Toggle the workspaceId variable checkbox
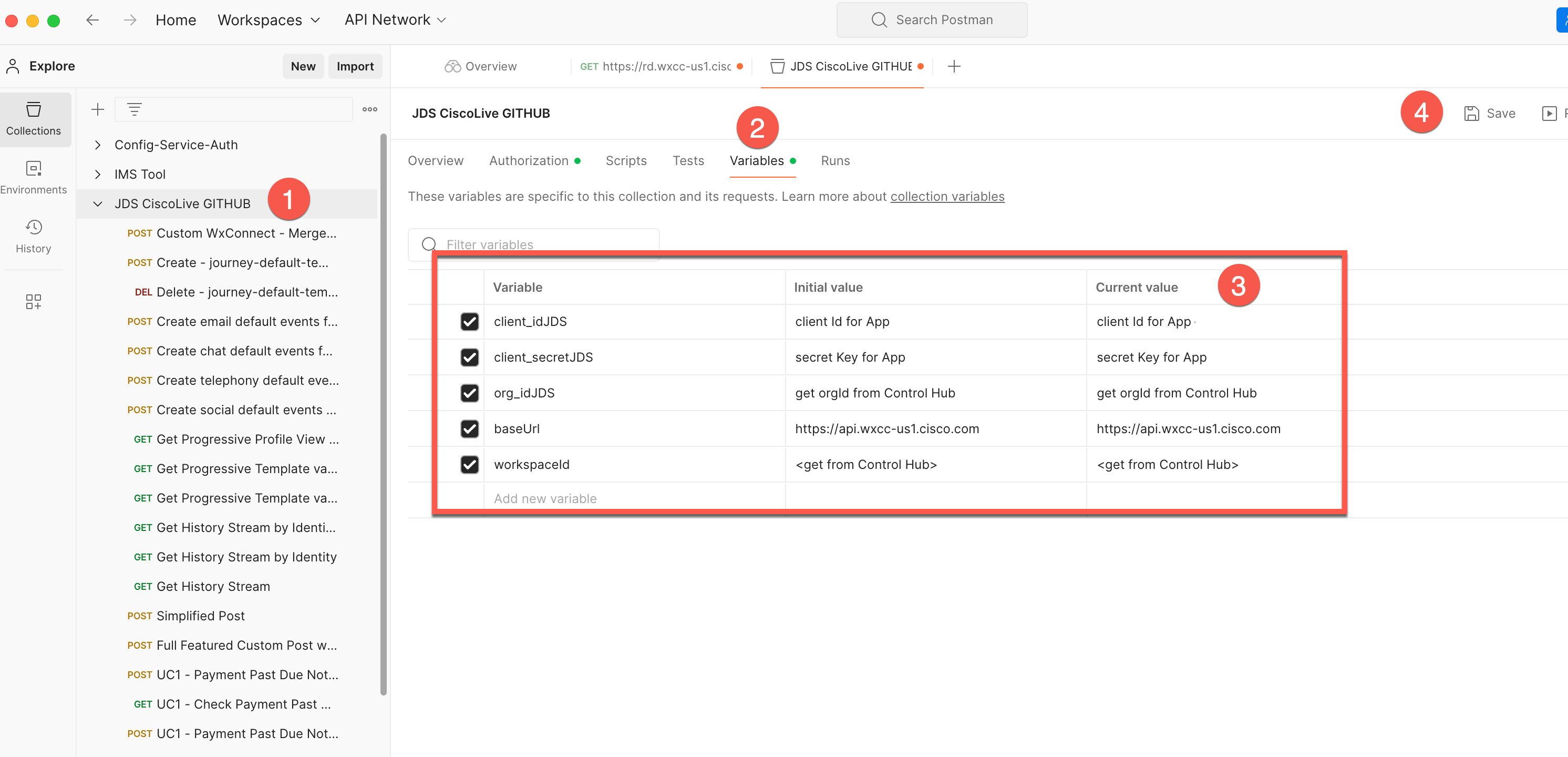The image size is (1568, 757). point(469,465)
